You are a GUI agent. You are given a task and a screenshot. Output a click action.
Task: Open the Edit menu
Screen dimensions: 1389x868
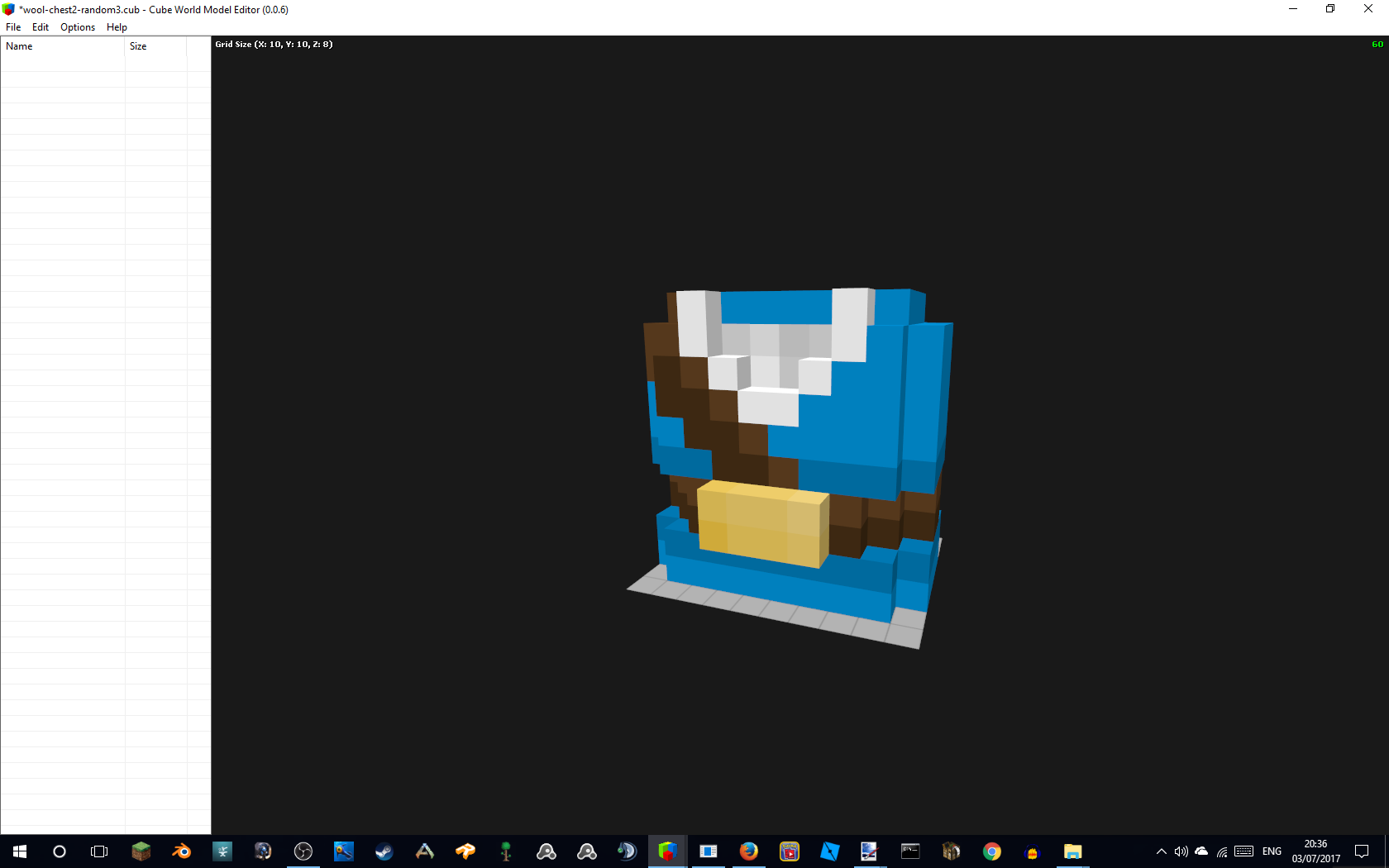tap(40, 26)
